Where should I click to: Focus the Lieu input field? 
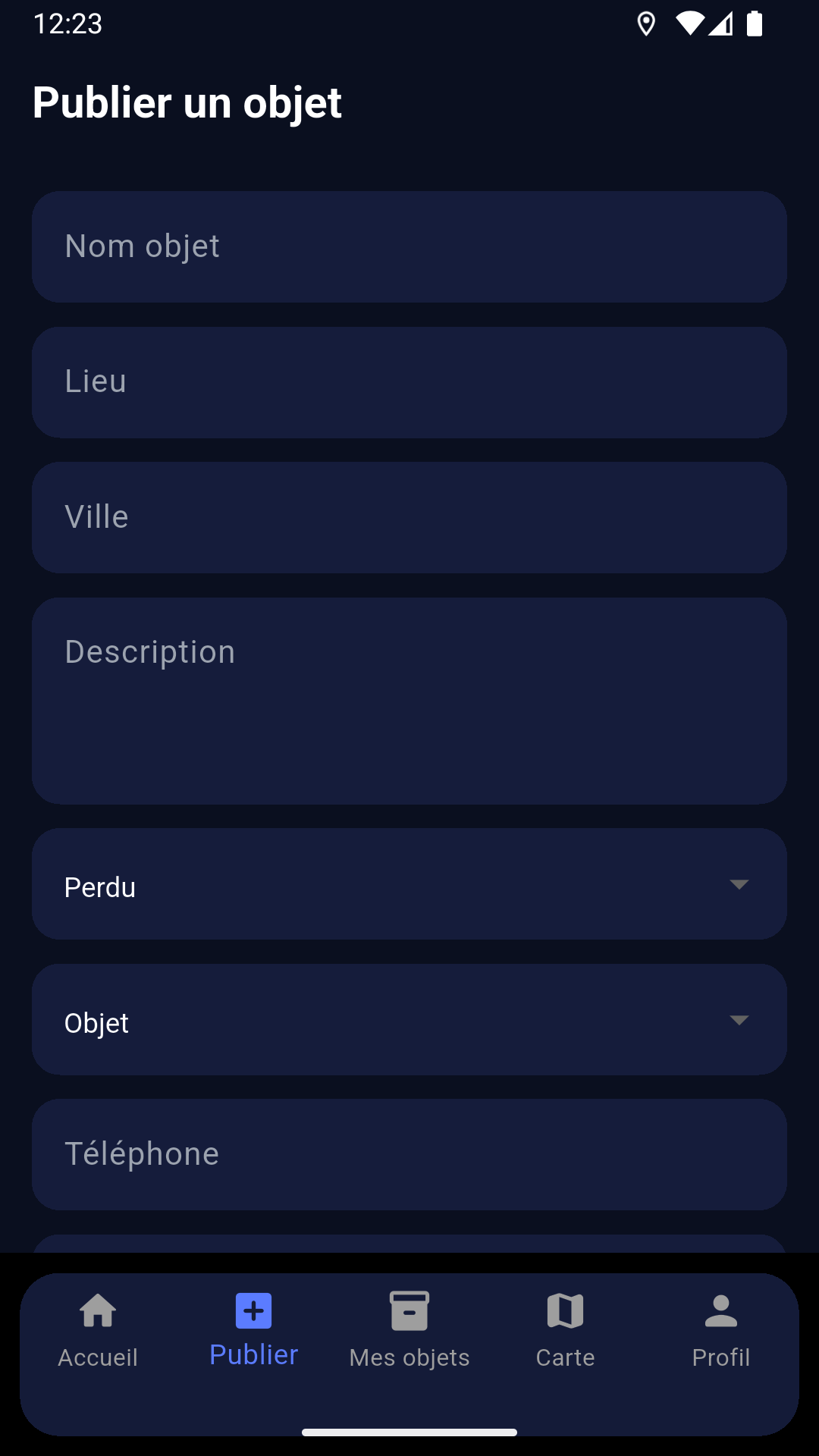pyautogui.click(x=409, y=382)
